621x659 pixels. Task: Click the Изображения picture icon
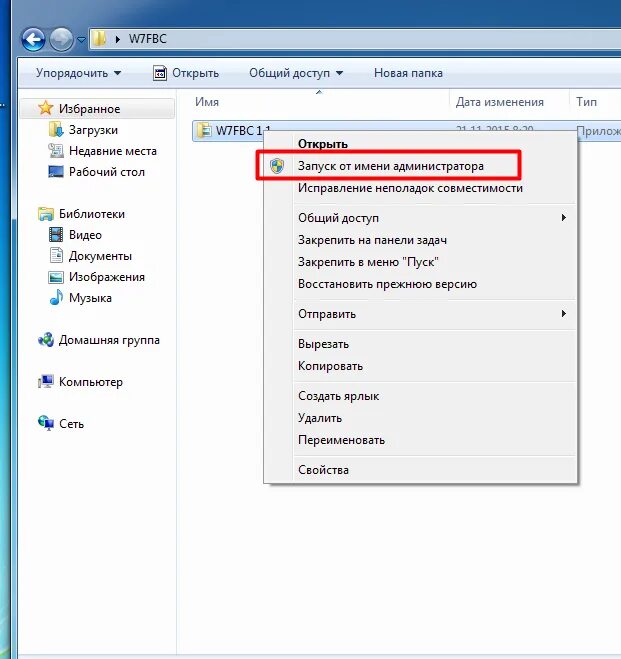point(55,277)
